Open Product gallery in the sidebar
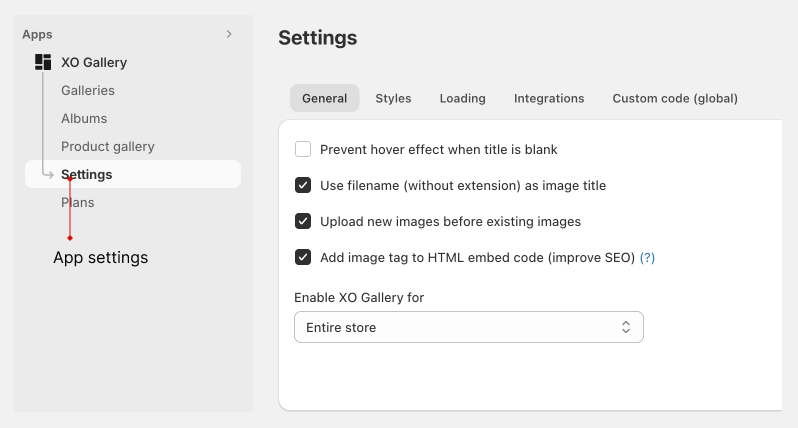This screenshot has width=798, height=428. [108, 147]
